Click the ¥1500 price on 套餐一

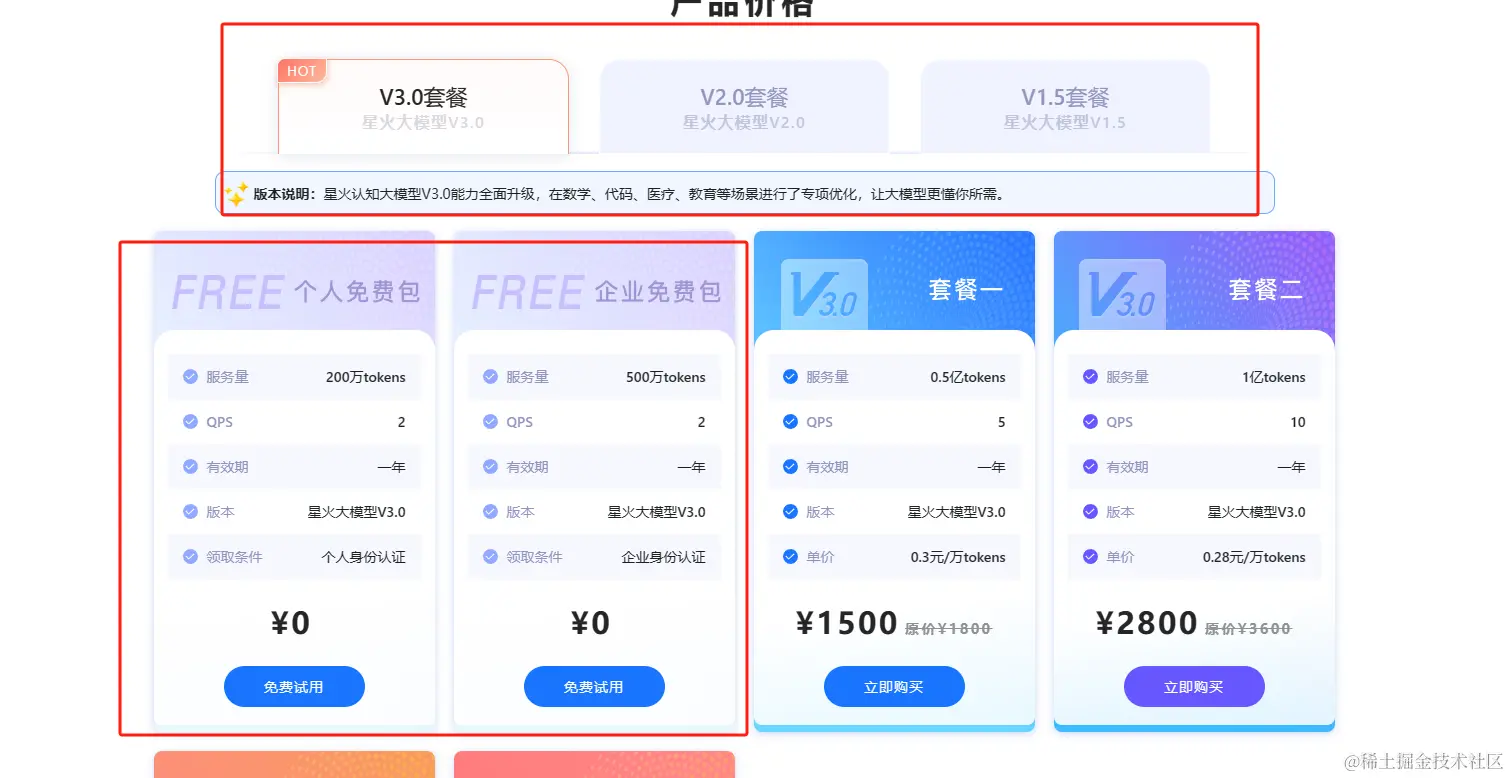847,624
